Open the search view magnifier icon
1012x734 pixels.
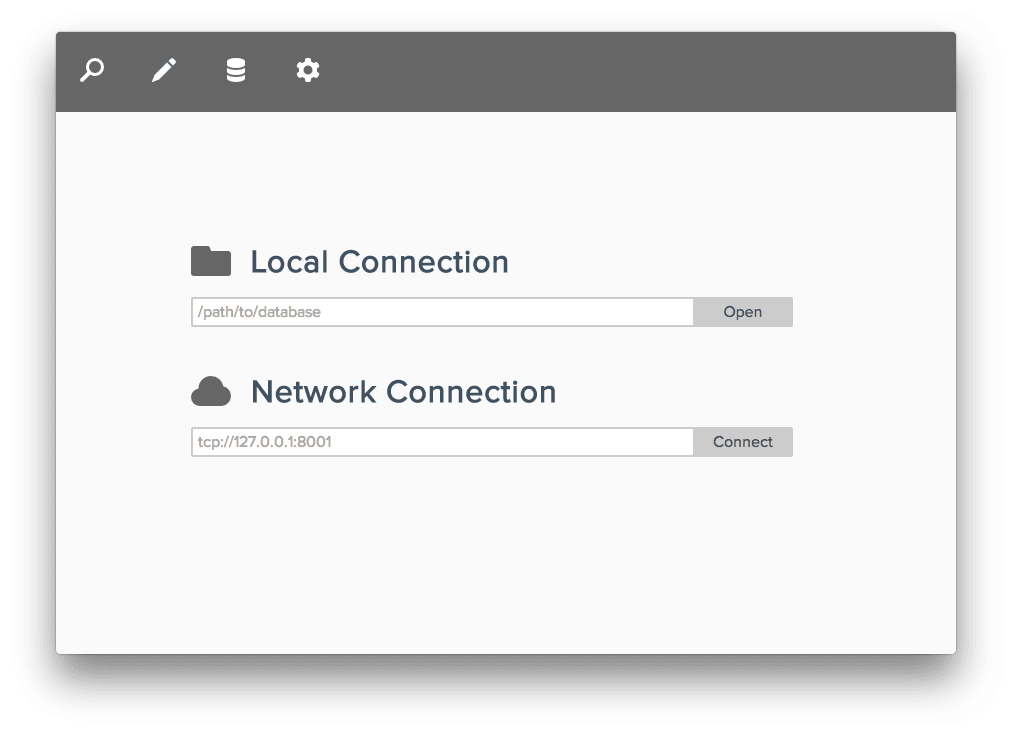(x=92, y=70)
